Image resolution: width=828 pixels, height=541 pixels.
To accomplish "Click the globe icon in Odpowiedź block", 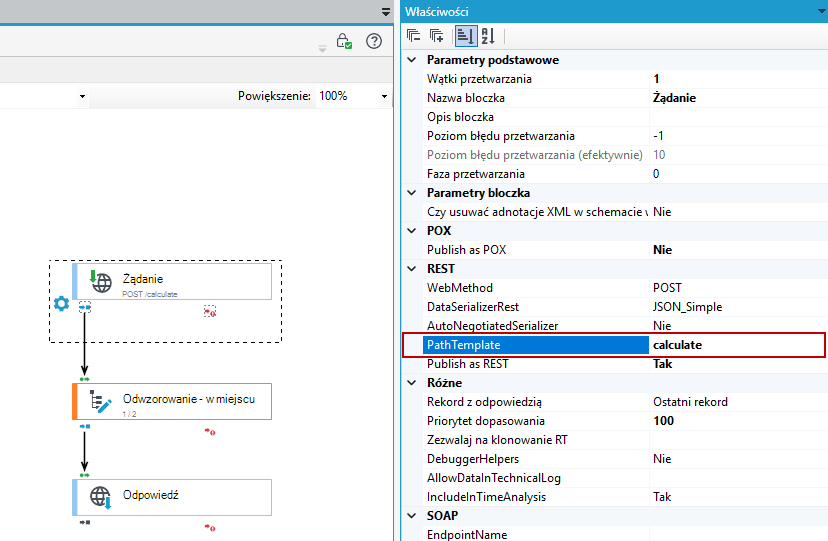I will point(100,497).
